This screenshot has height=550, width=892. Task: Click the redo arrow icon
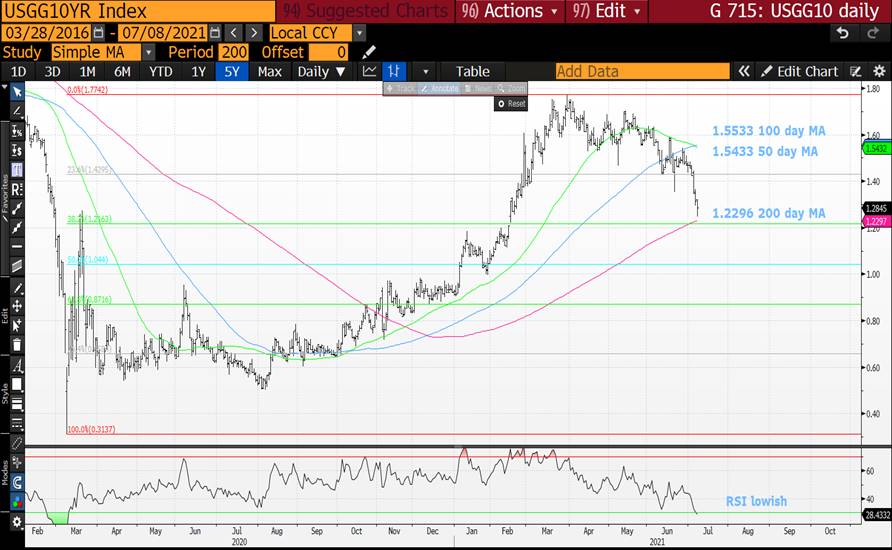pyautogui.click(x=873, y=33)
